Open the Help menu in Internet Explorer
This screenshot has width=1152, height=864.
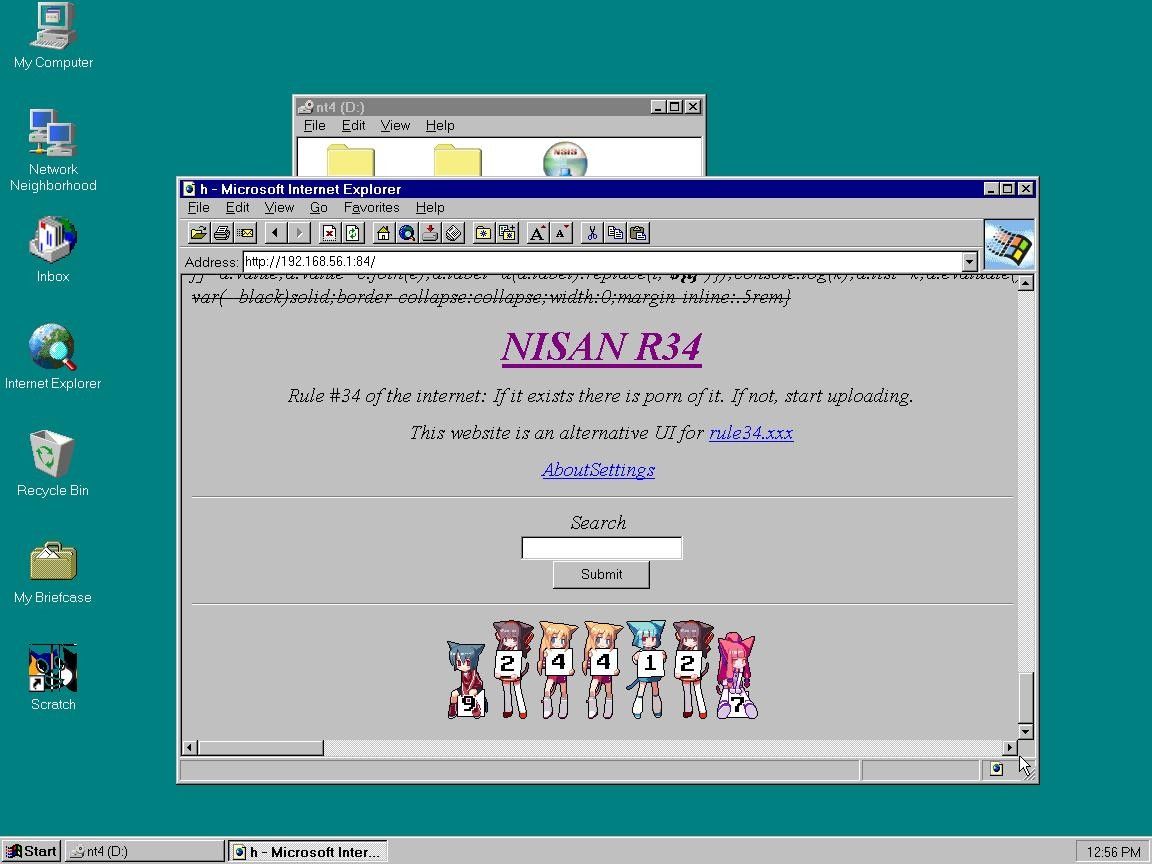(x=430, y=208)
